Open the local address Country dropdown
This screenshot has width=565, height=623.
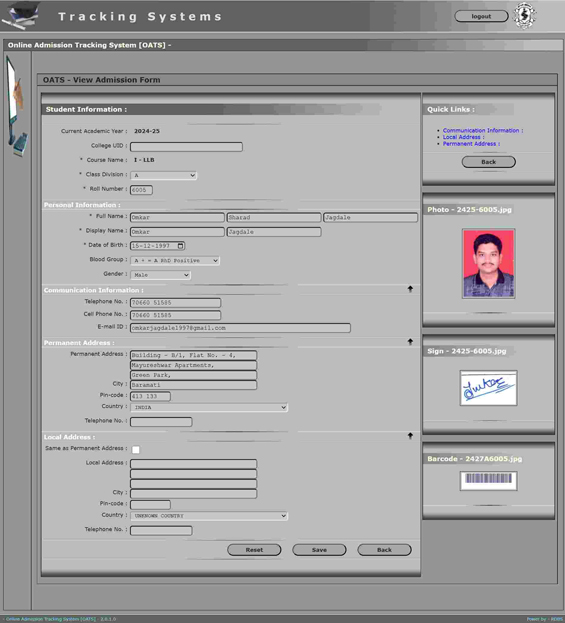coord(209,516)
